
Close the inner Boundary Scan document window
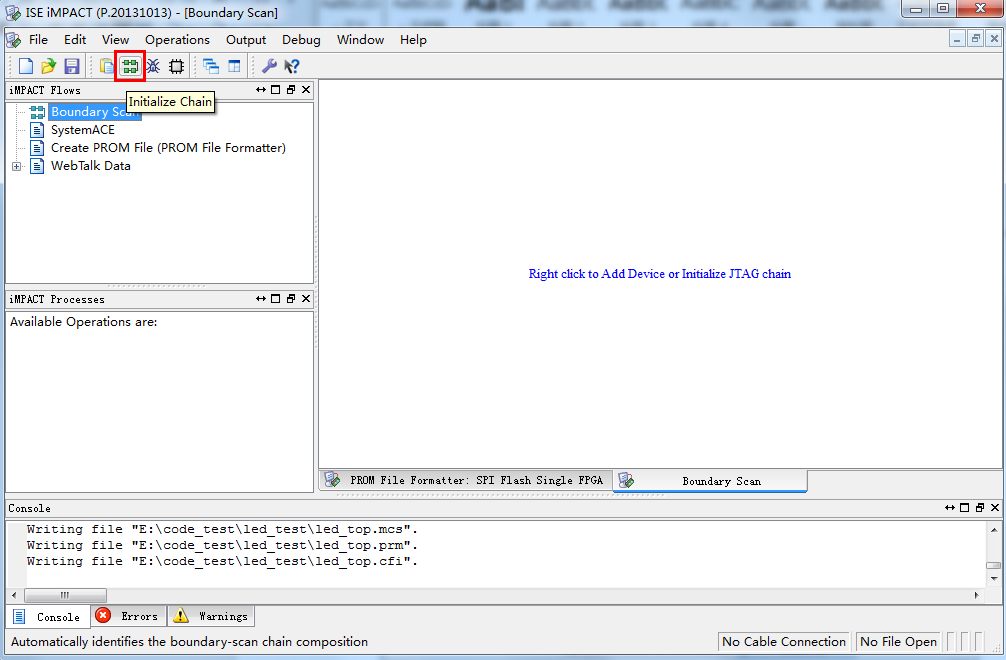(994, 39)
